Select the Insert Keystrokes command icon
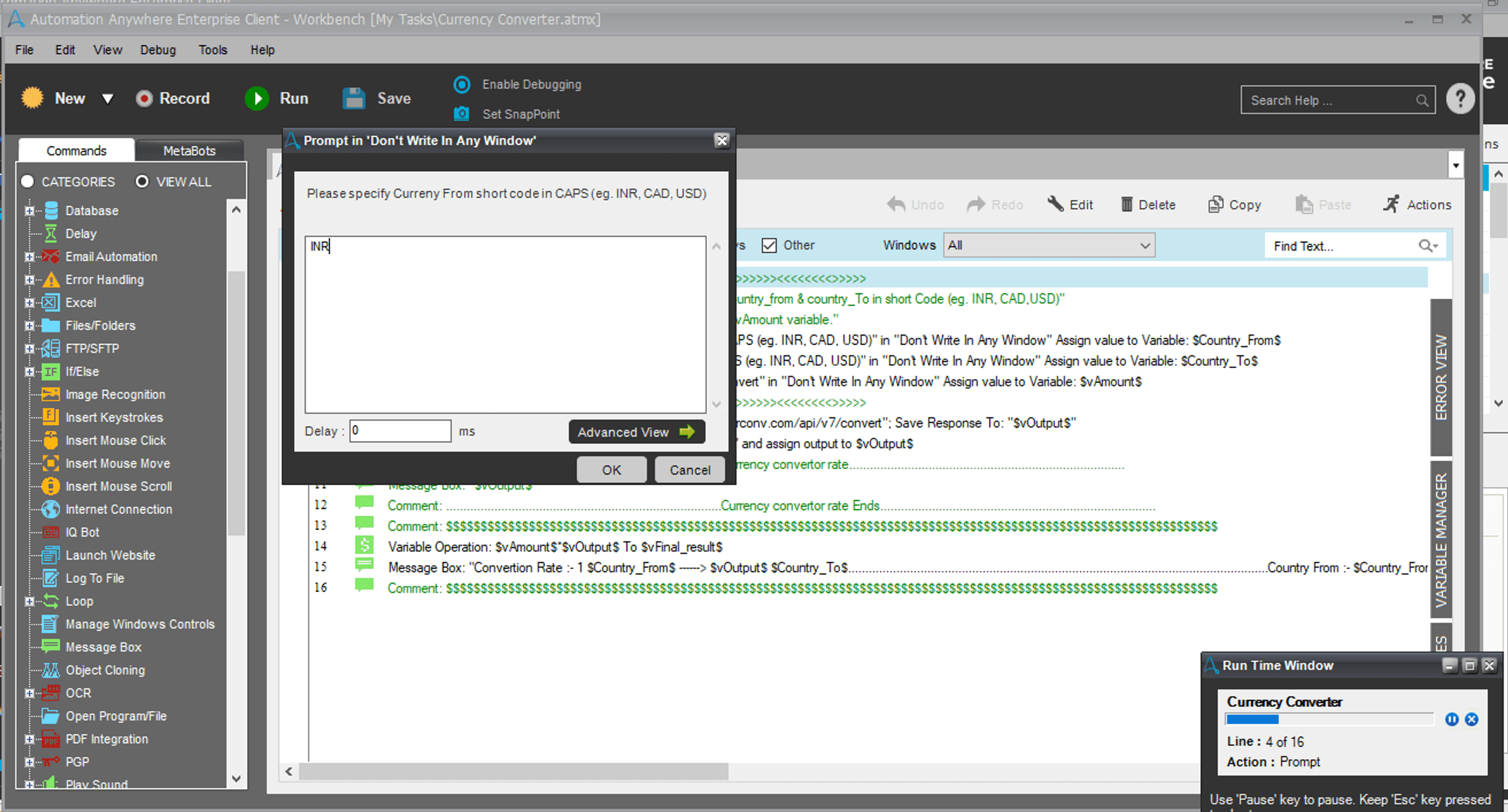This screenshot has height=812, width=1508. coord(51,417)
